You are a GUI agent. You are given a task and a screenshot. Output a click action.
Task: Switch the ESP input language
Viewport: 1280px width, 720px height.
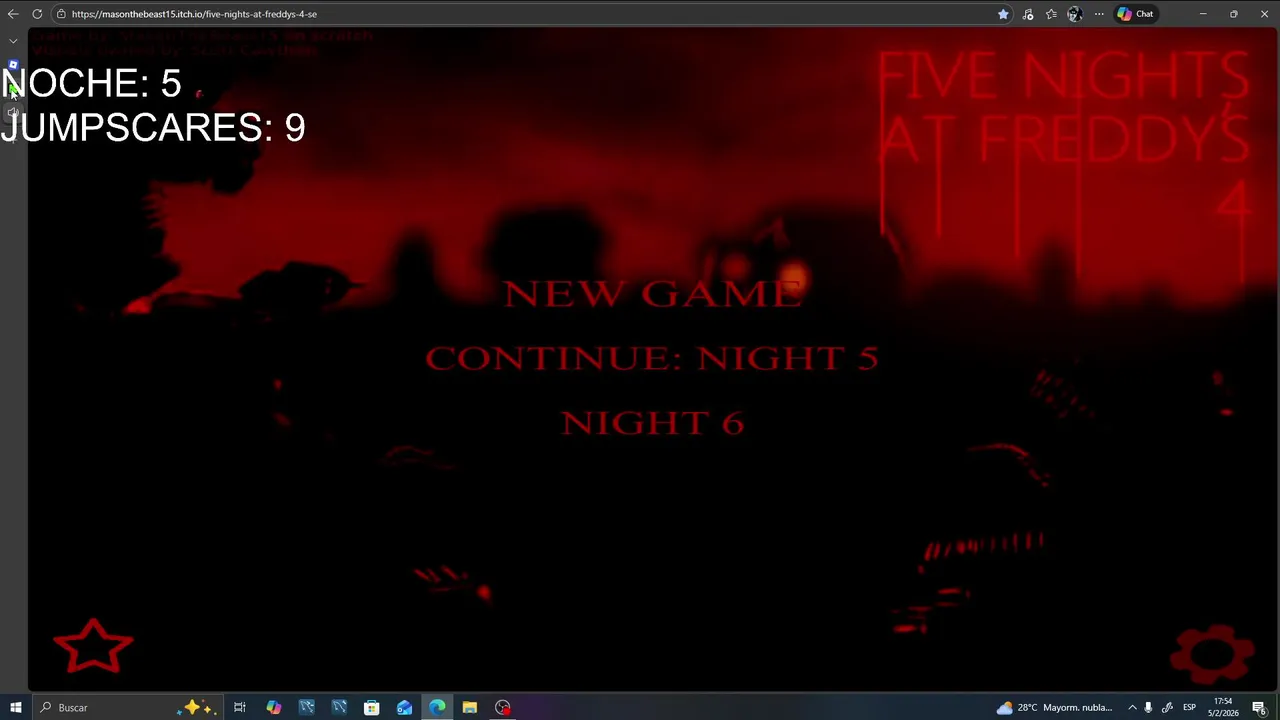point(1189,708)
